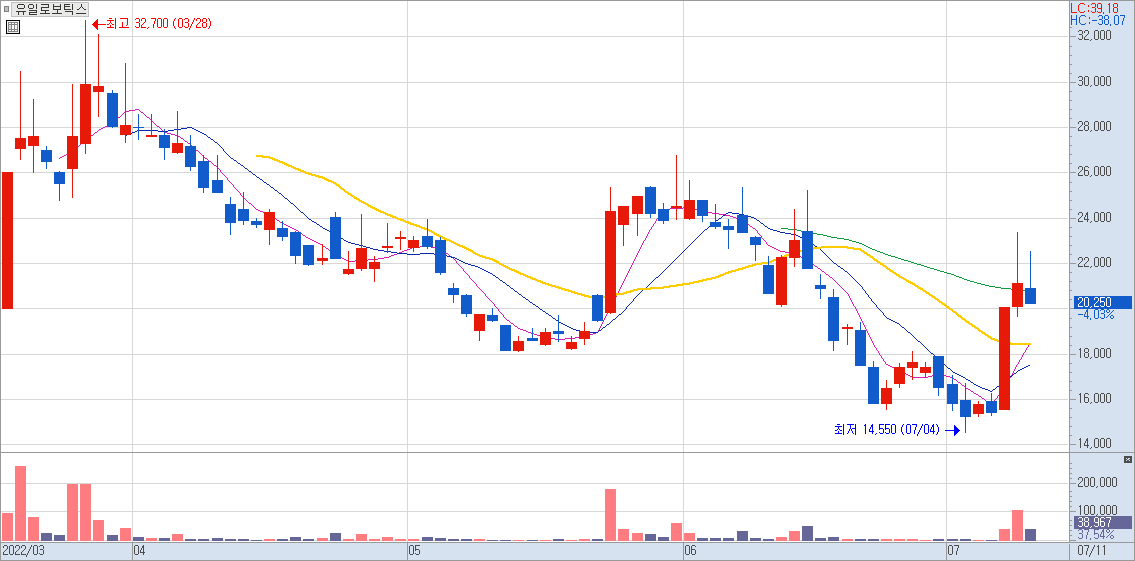Click the 30,000 price axis label
This screenshot has width=1135, height=561.
coord(1094,82)
